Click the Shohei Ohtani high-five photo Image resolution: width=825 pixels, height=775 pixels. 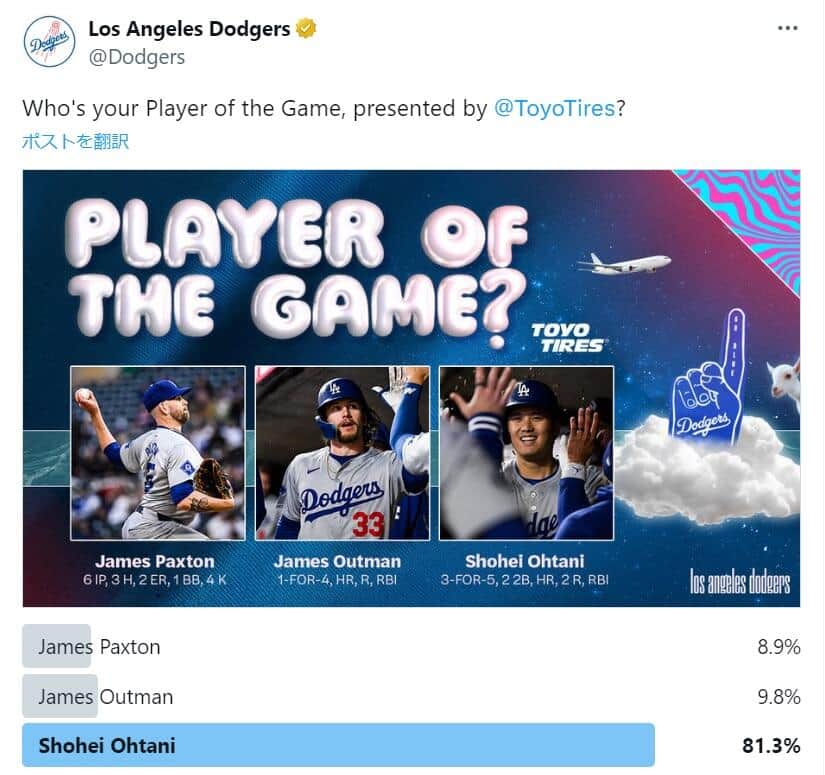526,453
